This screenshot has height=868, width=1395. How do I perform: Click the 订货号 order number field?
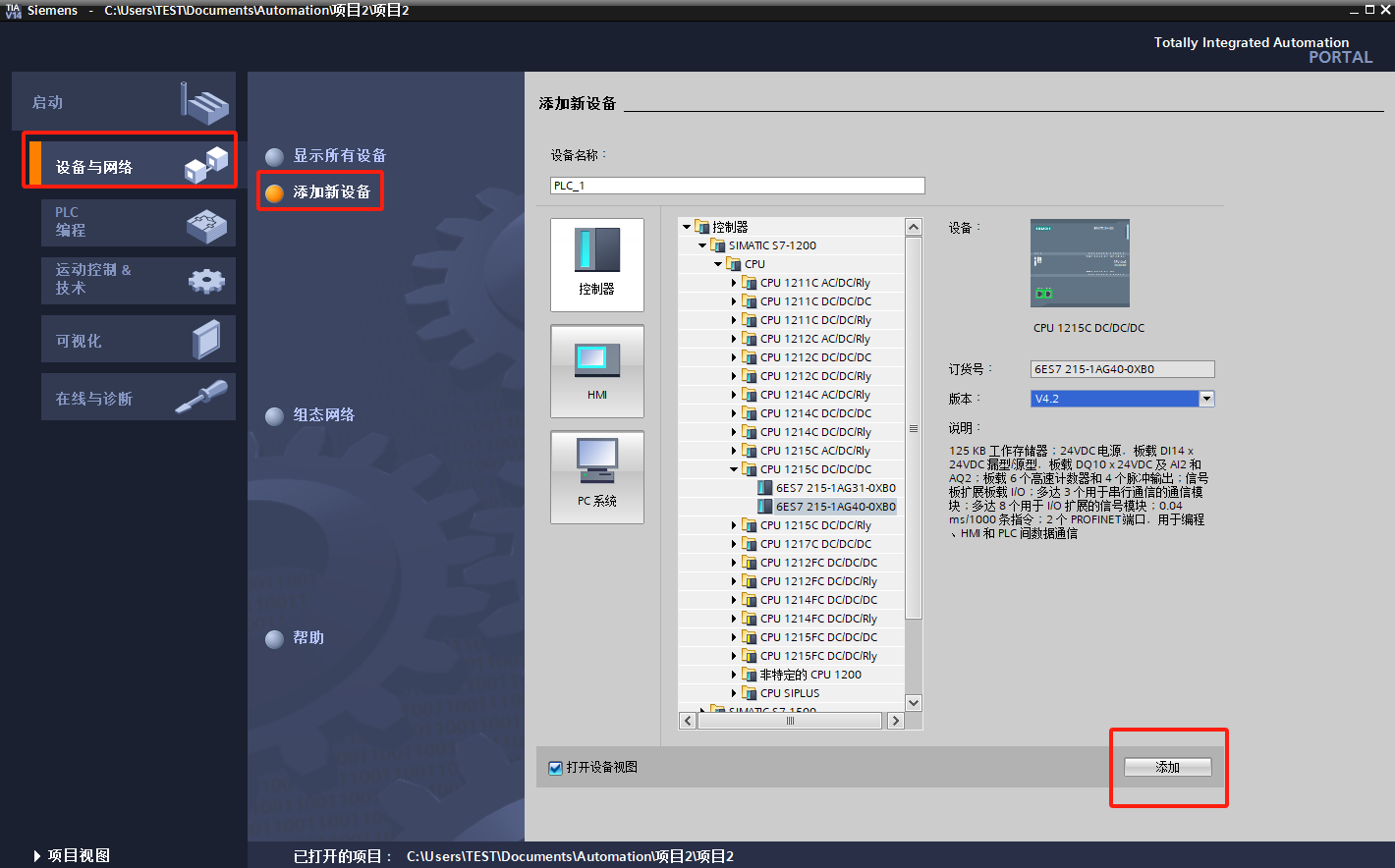[1123, 369]
